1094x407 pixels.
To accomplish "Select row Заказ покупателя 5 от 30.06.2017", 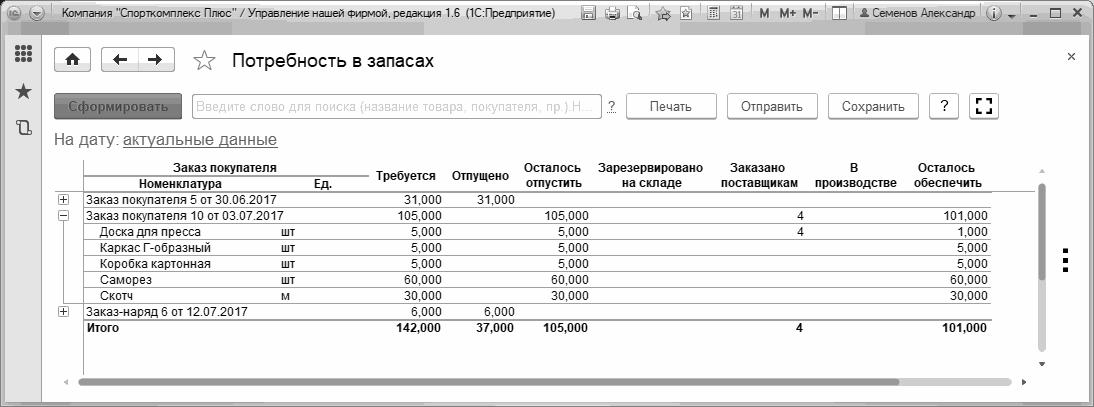I will (537, 200).
